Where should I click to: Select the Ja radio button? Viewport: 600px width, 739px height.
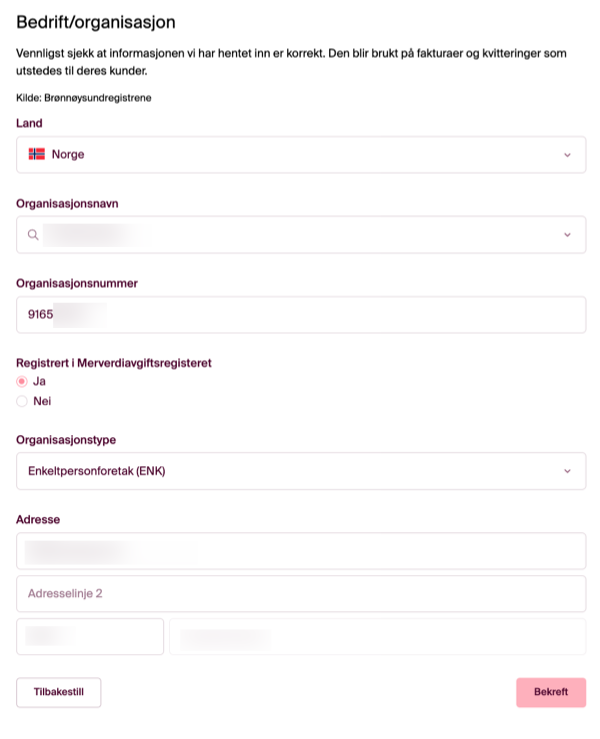(22, 381)
